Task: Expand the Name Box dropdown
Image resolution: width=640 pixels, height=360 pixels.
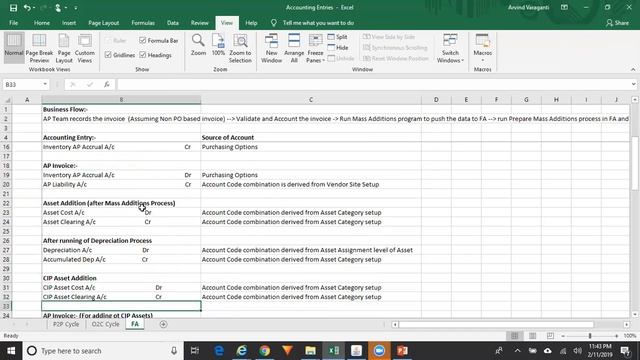Action: (44, 84)
